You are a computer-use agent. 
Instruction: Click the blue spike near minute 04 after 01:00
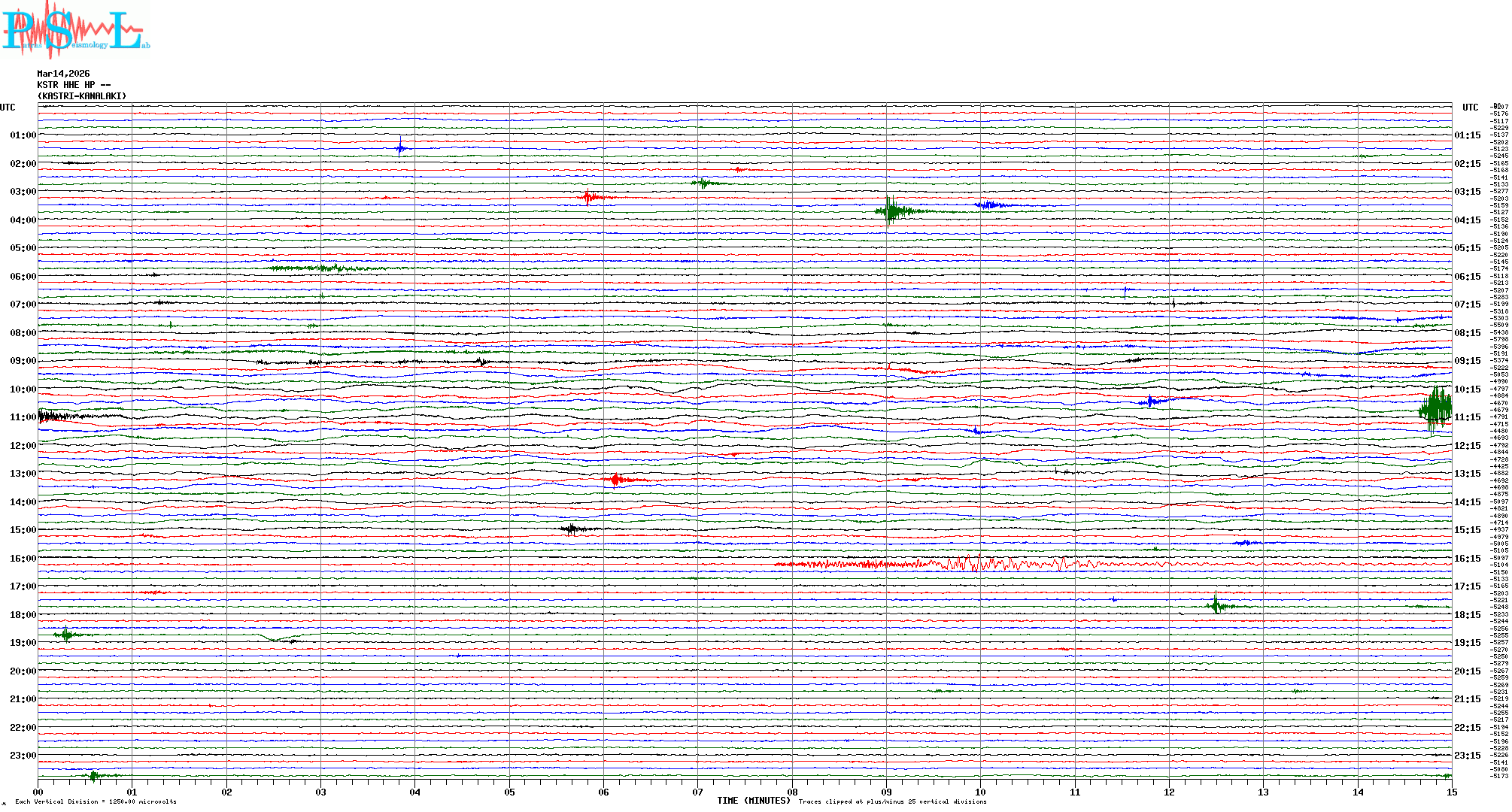click(x=401, y=148)
